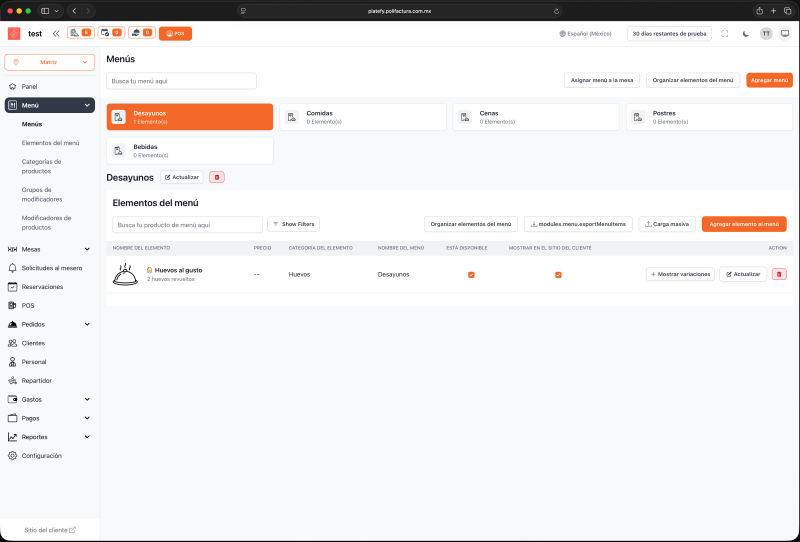
Task: Delete the Huevos al gusto item
Action: pos(780,274)
